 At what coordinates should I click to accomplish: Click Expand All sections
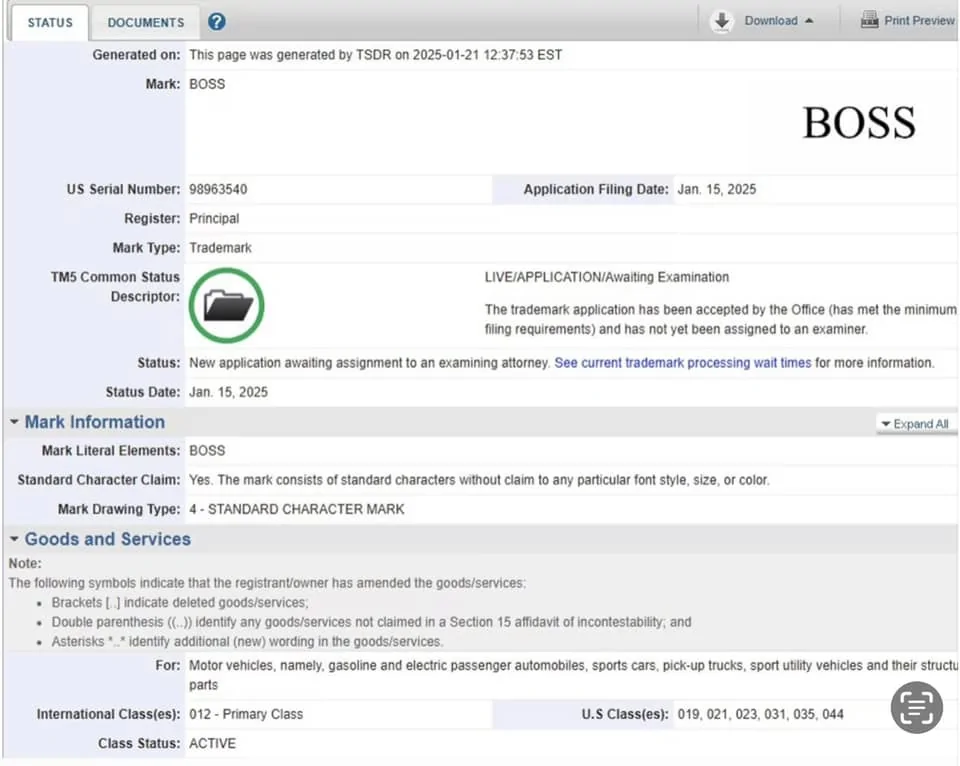coord(915,424)
